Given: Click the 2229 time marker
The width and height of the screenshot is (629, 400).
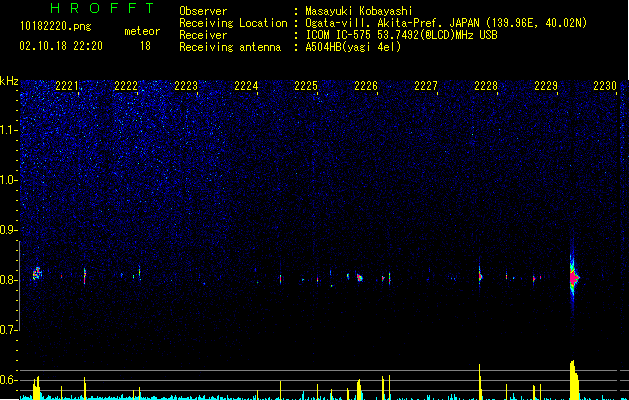Looking at the screenshot, I should (x=546, y=86).
